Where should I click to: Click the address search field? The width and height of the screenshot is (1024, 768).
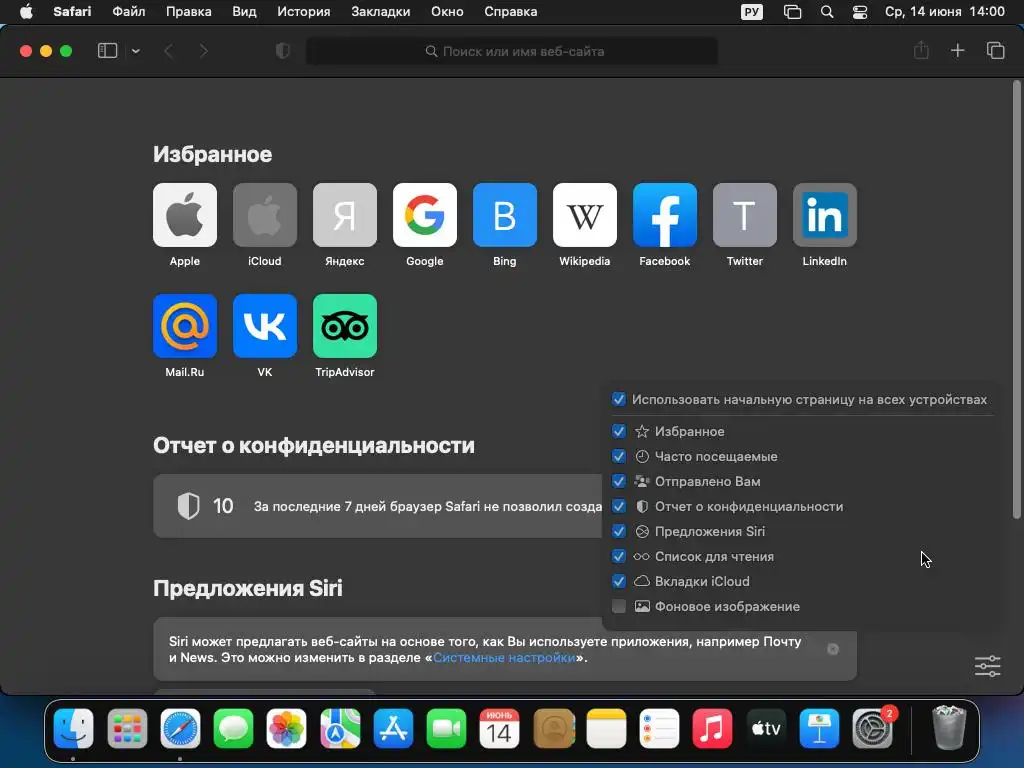point(512,51)
